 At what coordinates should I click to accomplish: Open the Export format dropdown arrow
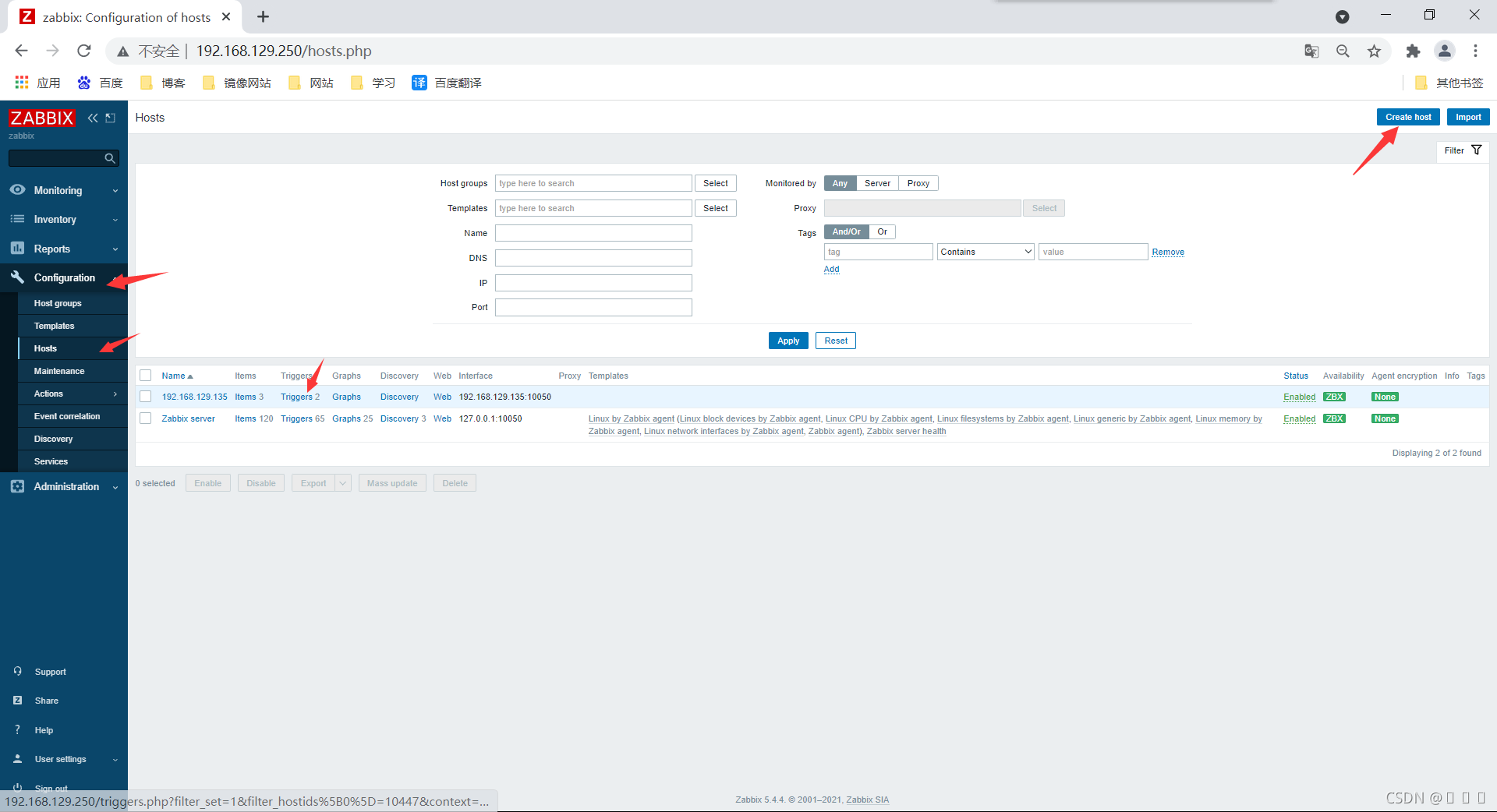(343, 483)
